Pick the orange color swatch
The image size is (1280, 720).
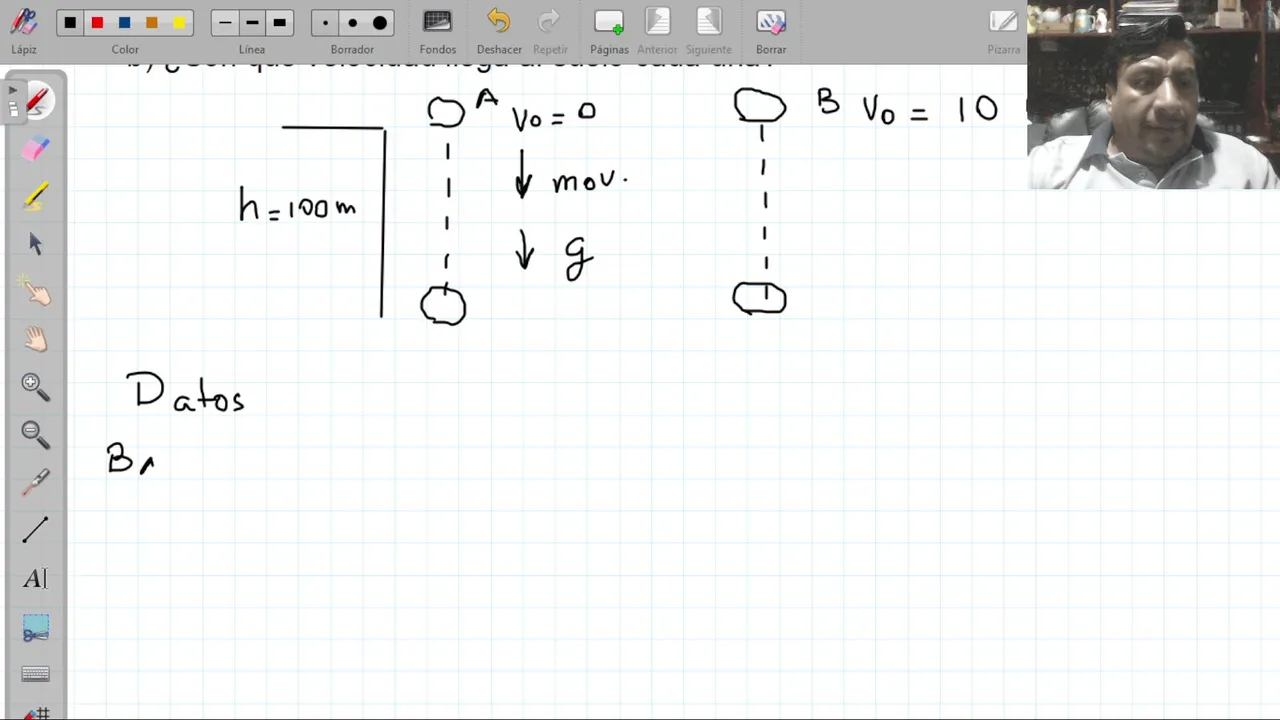151,23
